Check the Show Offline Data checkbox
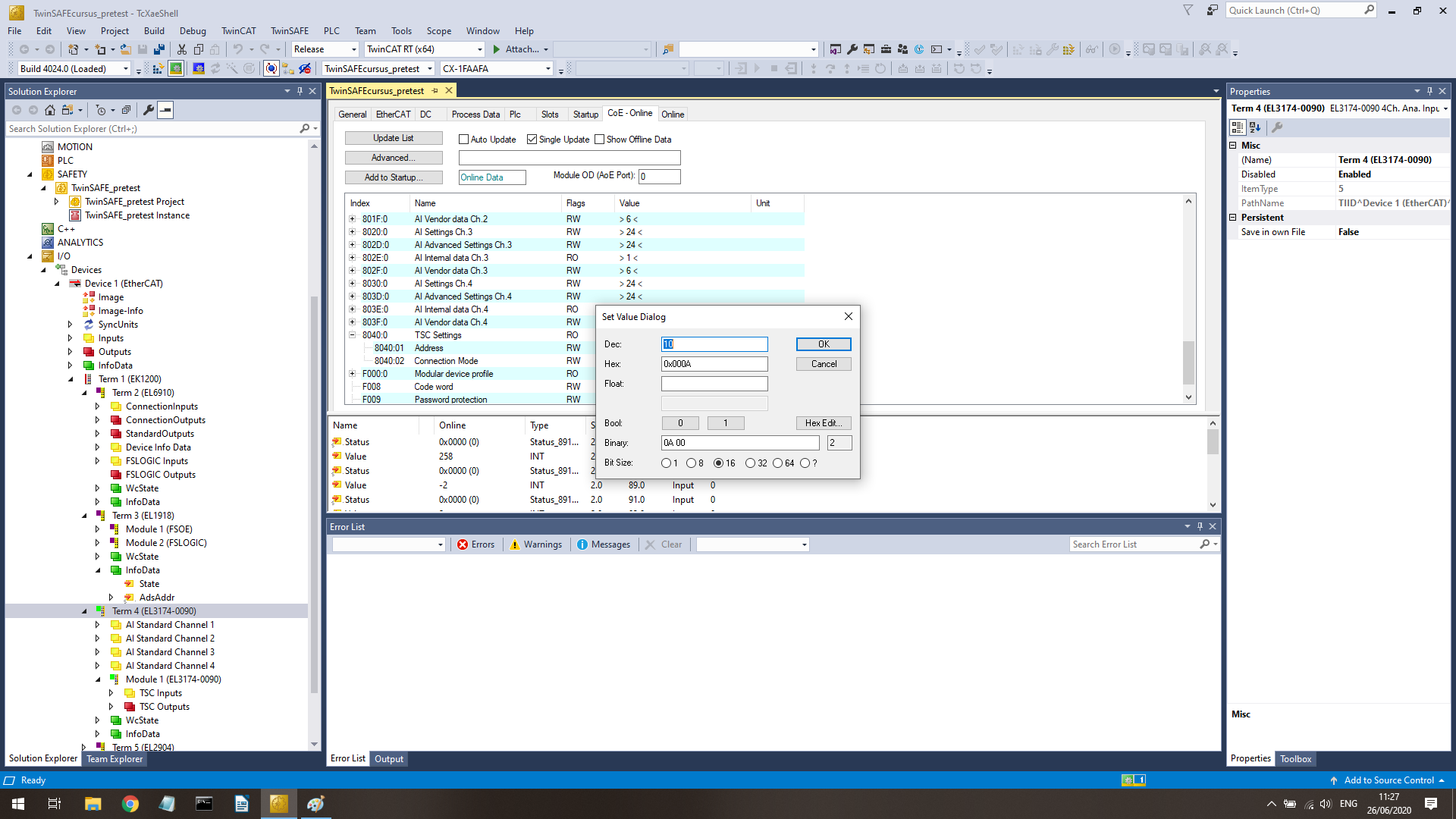 pos(600,140)
